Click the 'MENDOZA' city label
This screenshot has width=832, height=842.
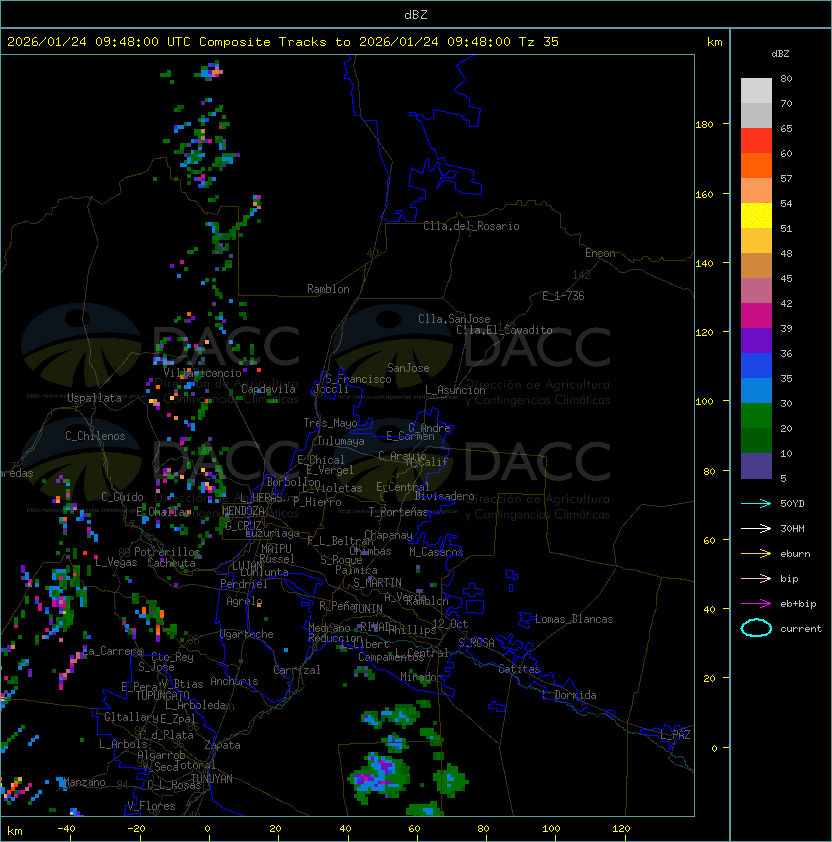[x=243, y=511]
